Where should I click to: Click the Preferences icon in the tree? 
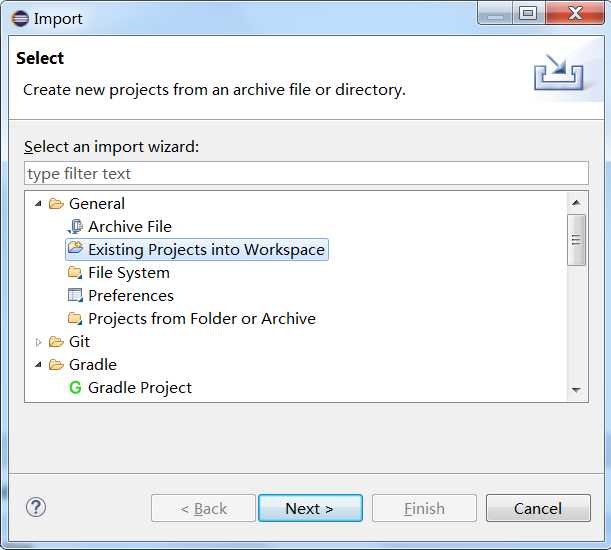pos(75,296)
